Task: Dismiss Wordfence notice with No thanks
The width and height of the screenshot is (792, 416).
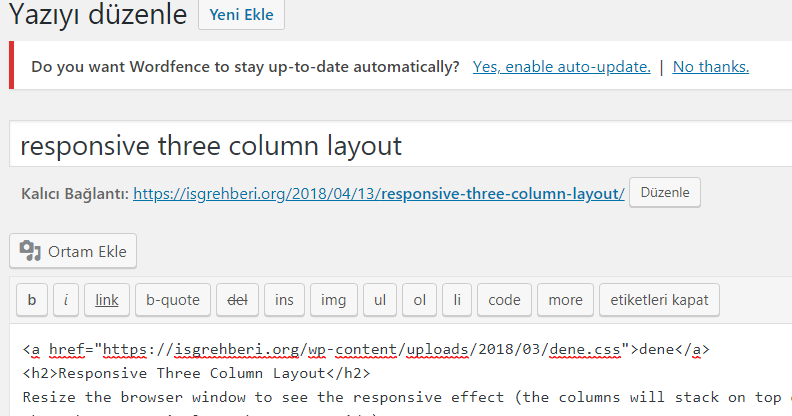Action: click(x=711, y=67)
